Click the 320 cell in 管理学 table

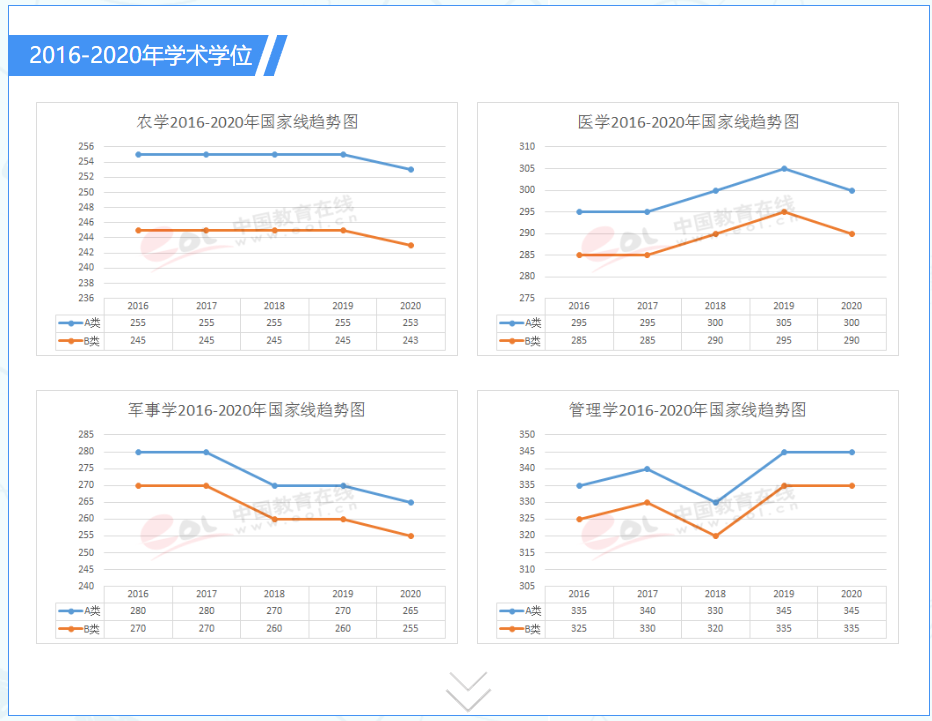tap(715, 628)
